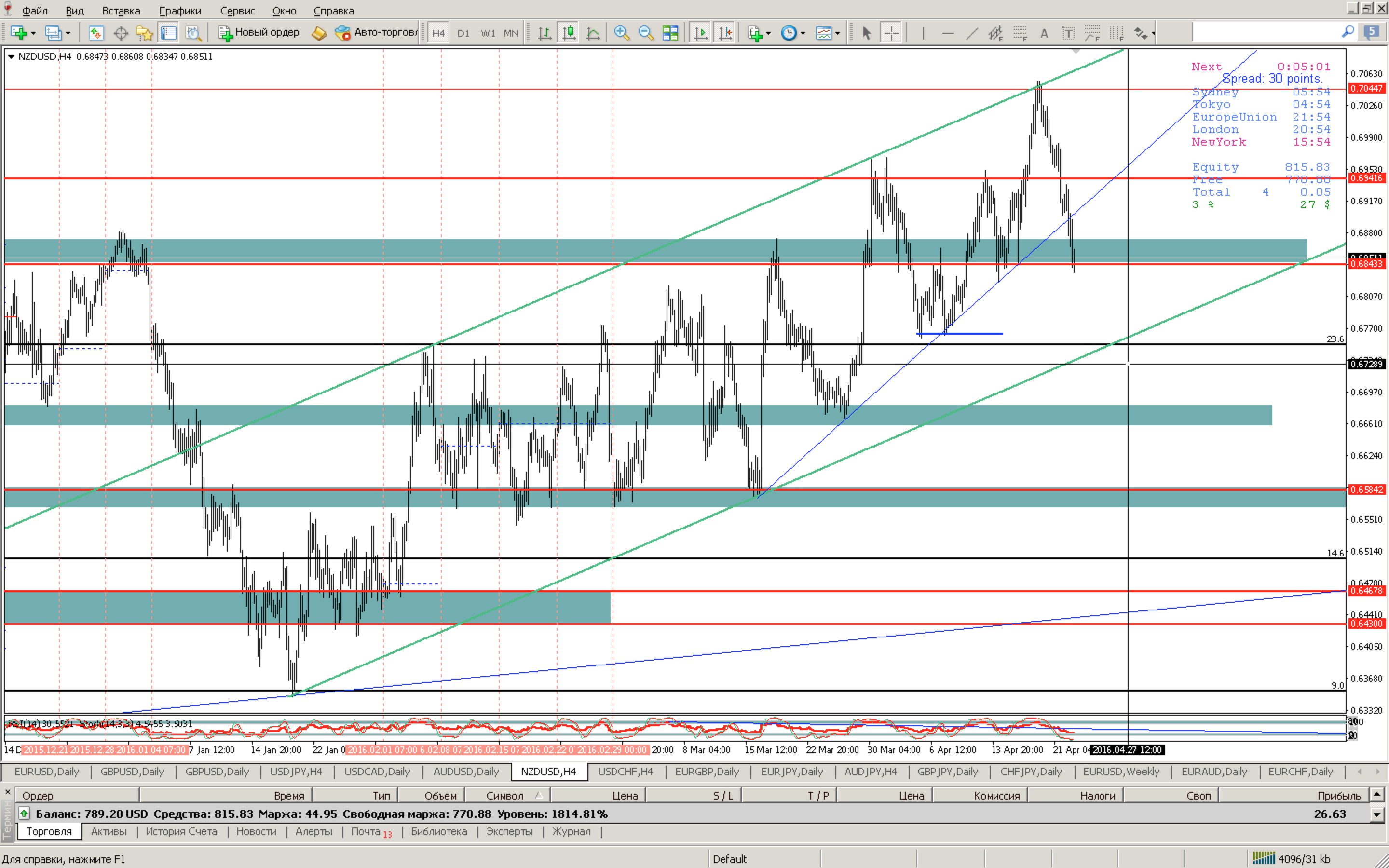Open the NZDUSD,H4 chart triangle menu
The image size is (1389, 868).
10,56
